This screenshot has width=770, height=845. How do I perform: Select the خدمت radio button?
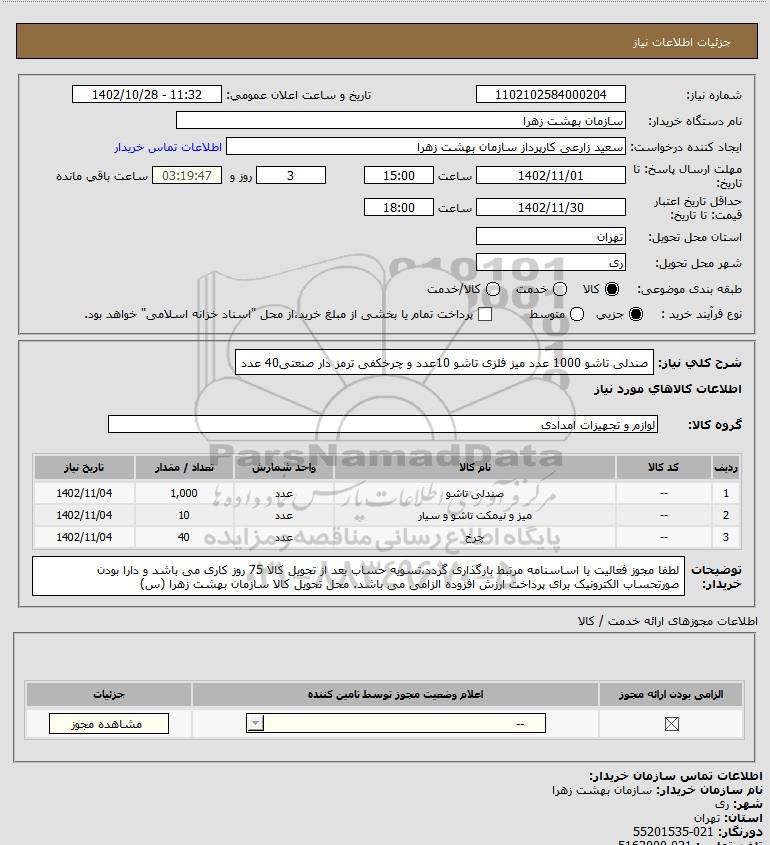tap(560, 289)
